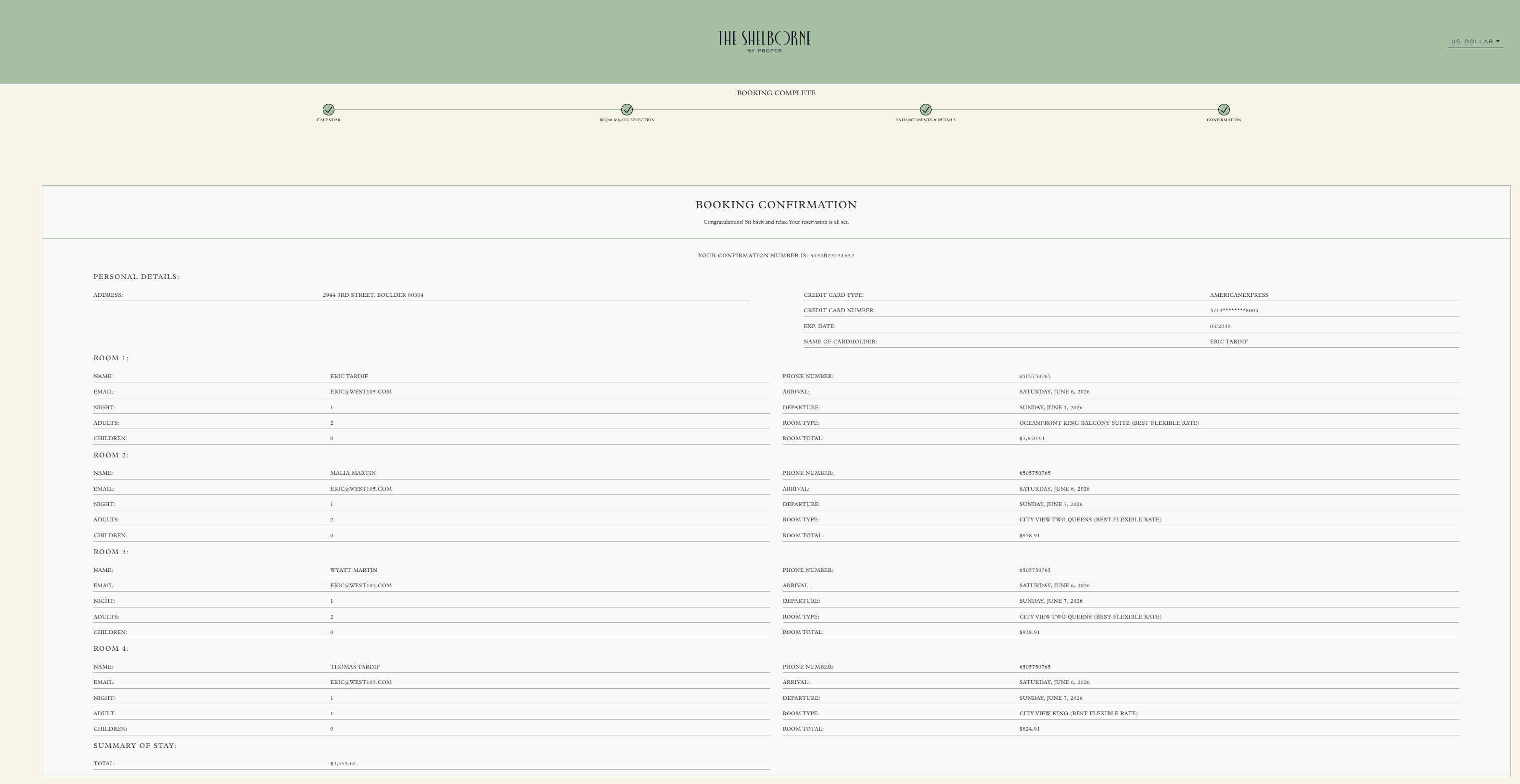Viewport: 1520px width, 784px height.
Task: Click the Room 4 guest name Thomas Tardif
Action: 355,667
